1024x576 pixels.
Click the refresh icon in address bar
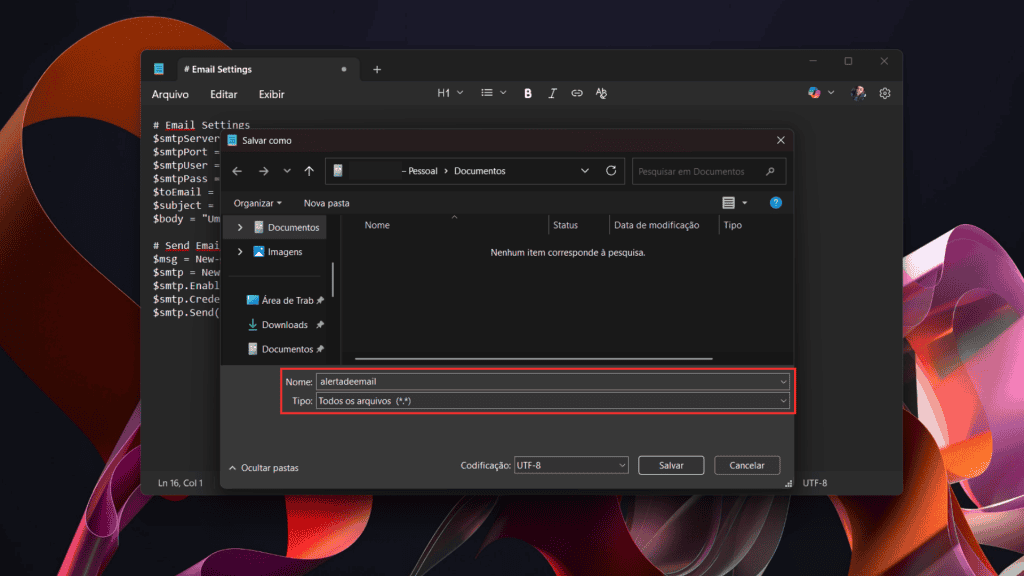[x=611, y=171]
